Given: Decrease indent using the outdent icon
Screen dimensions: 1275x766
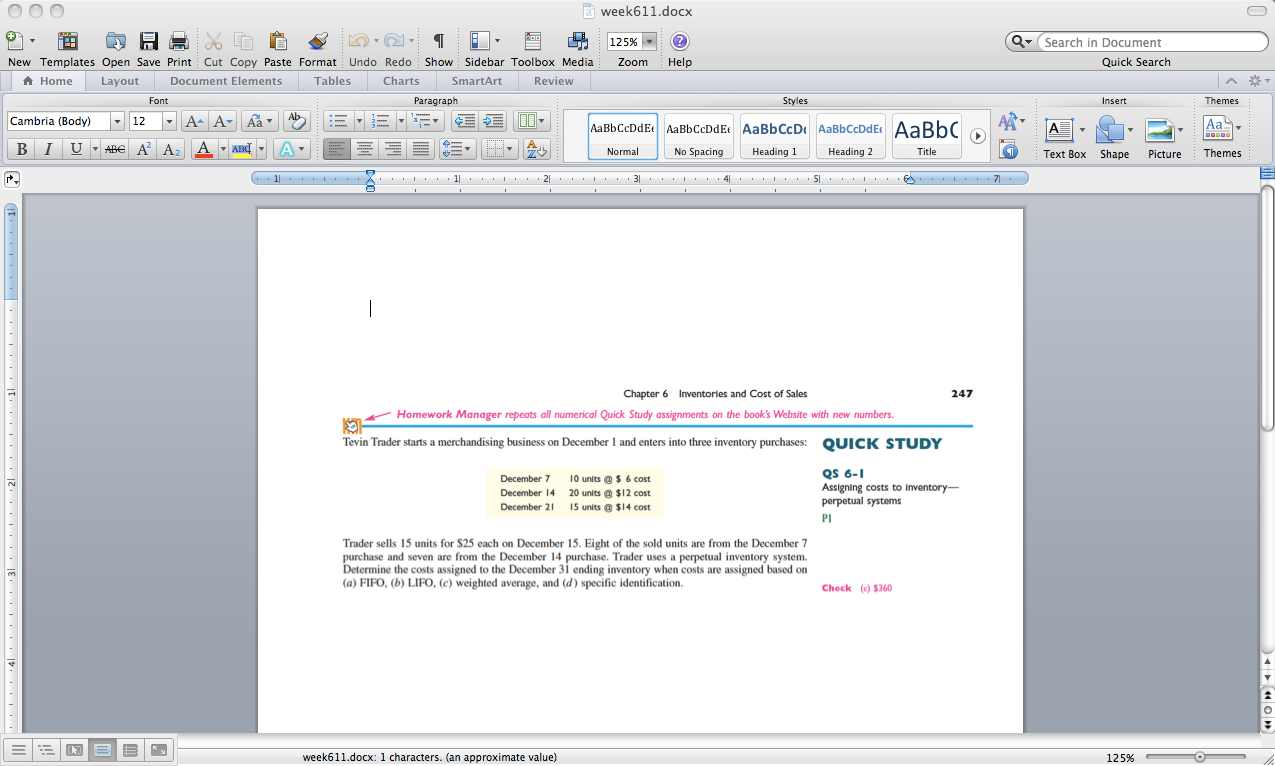Looking at the screenshot, I should tap(464, 121).
